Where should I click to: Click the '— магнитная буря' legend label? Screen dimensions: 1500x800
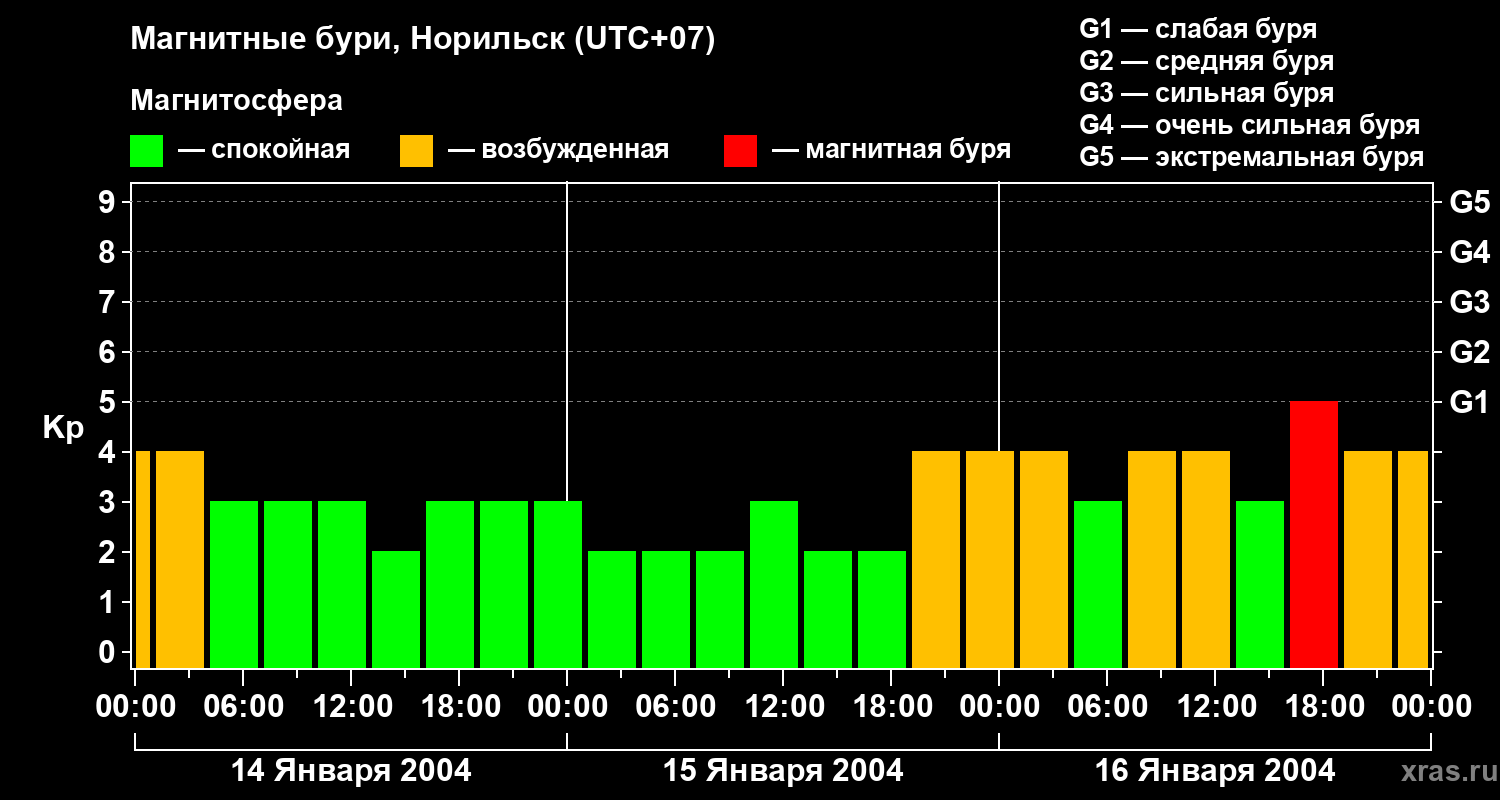click(x=891, y=151)
